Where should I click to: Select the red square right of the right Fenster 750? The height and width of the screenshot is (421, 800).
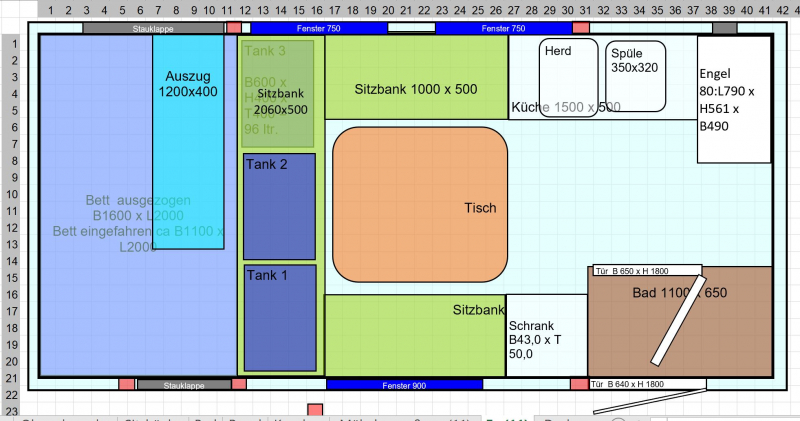tap(581, 28)
